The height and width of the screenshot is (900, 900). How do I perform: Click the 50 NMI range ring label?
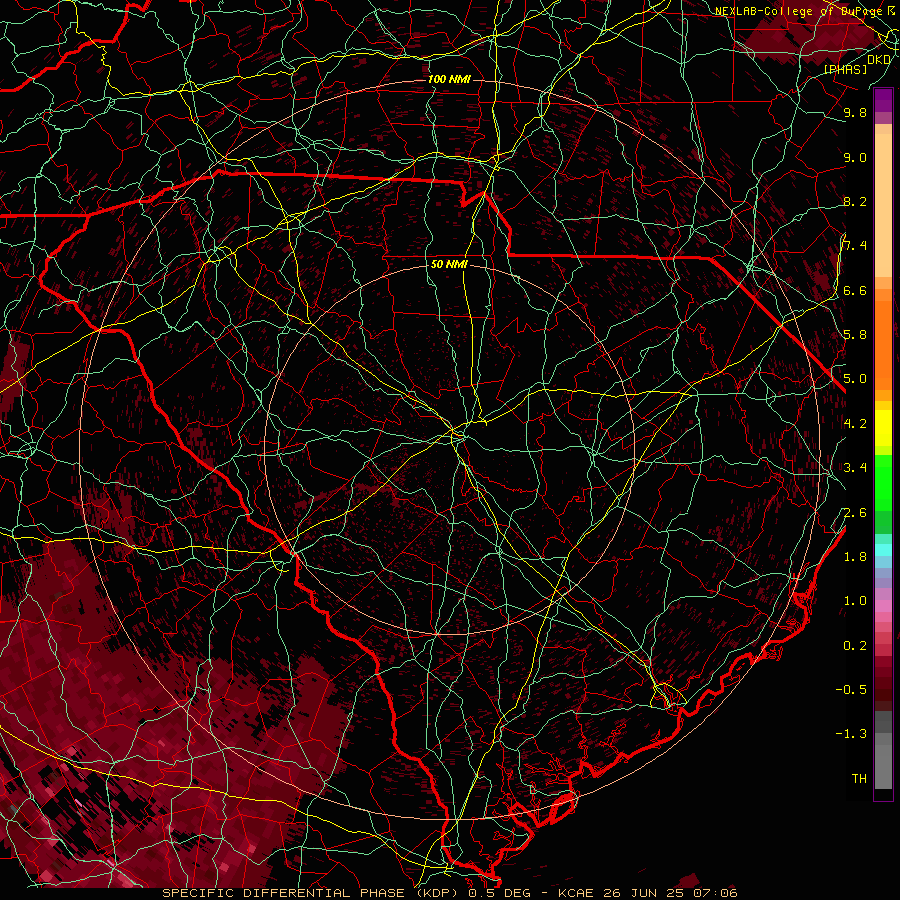point(449,264)
